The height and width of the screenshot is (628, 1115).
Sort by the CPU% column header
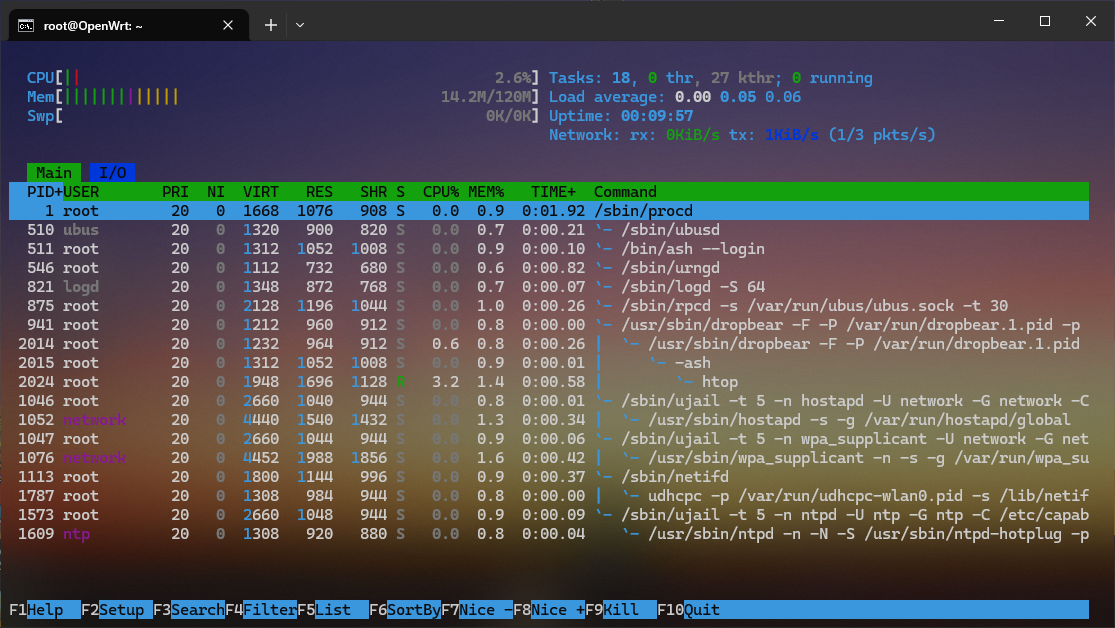(441, 192)
